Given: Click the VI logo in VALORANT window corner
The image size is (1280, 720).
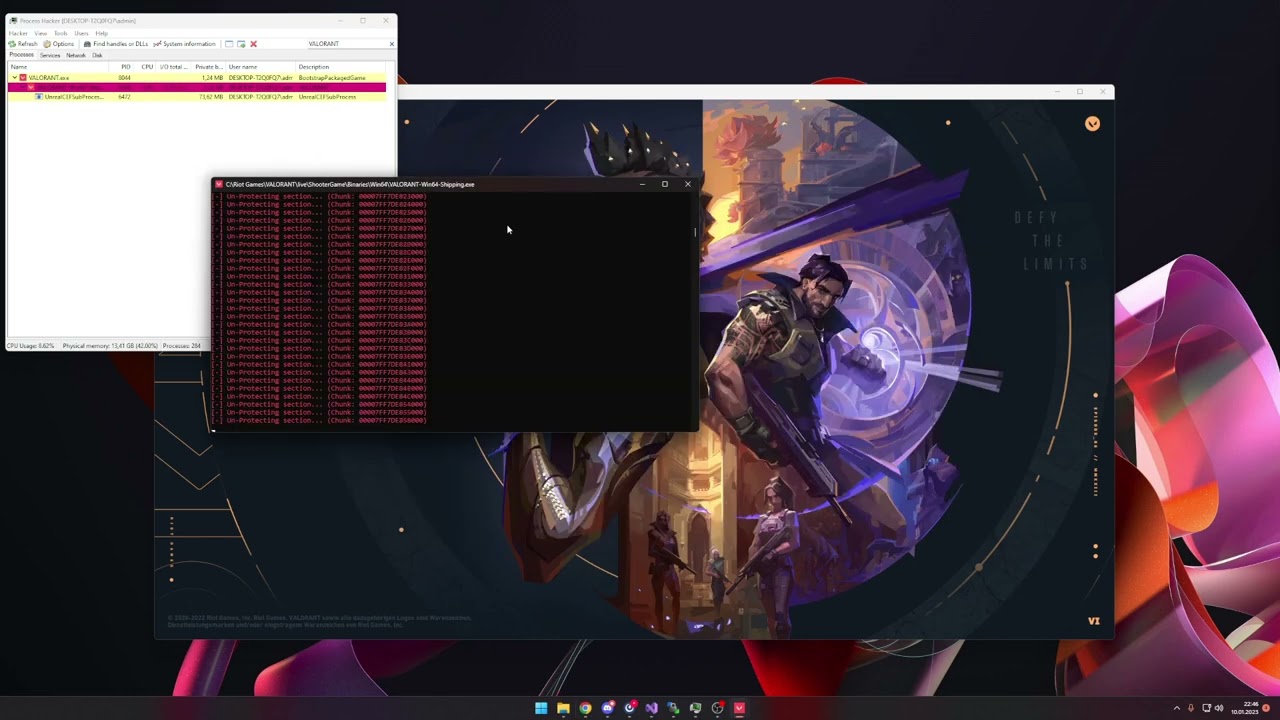Looking at the screenshot, I should [x=1093, y=621].
